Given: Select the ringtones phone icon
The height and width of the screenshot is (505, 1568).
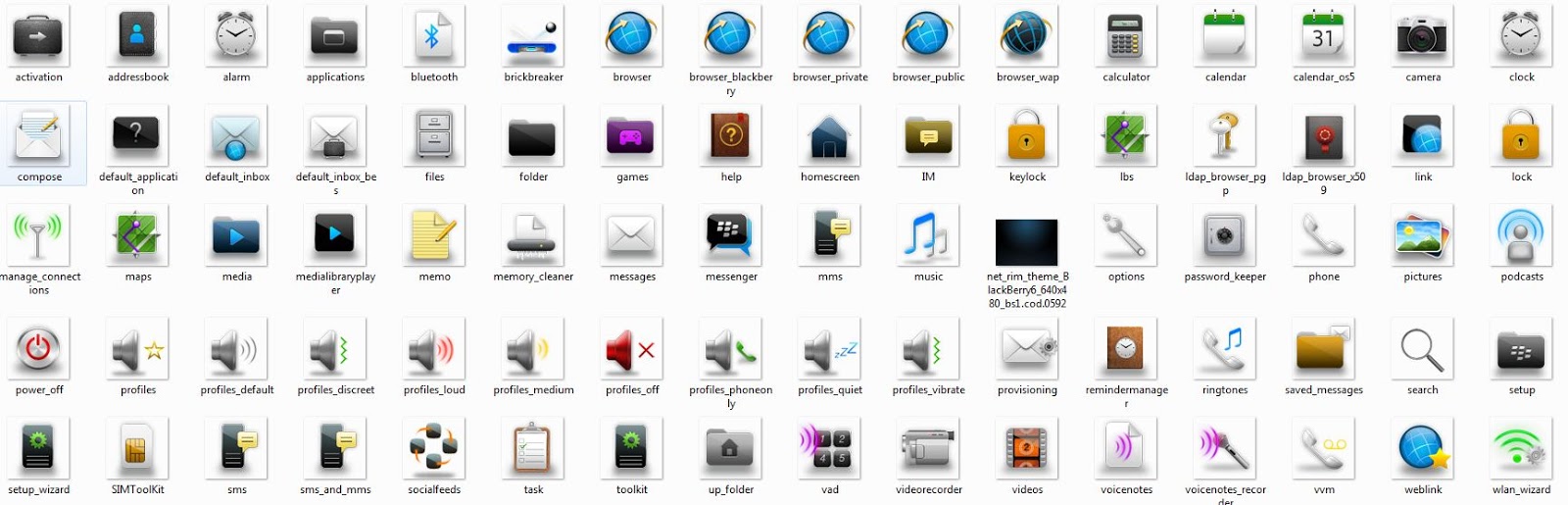Looking at the screenshot, I should (x=1225, y=349).
